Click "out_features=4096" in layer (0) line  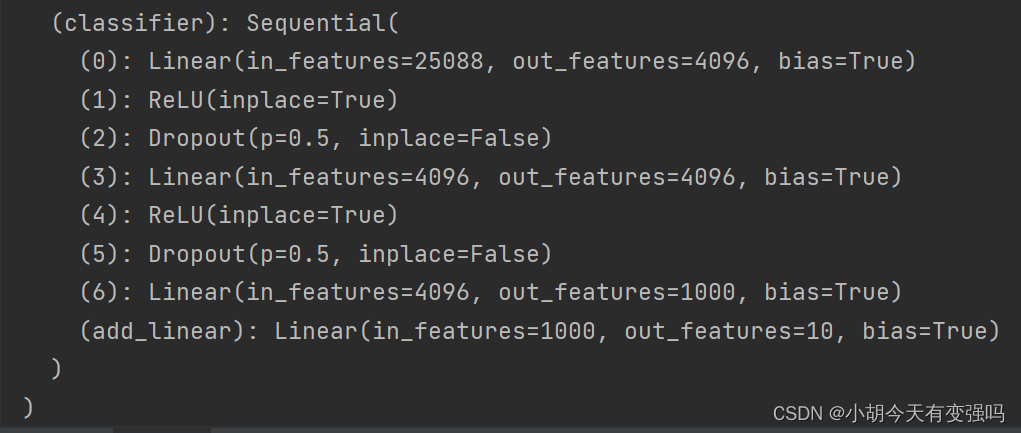630,62
